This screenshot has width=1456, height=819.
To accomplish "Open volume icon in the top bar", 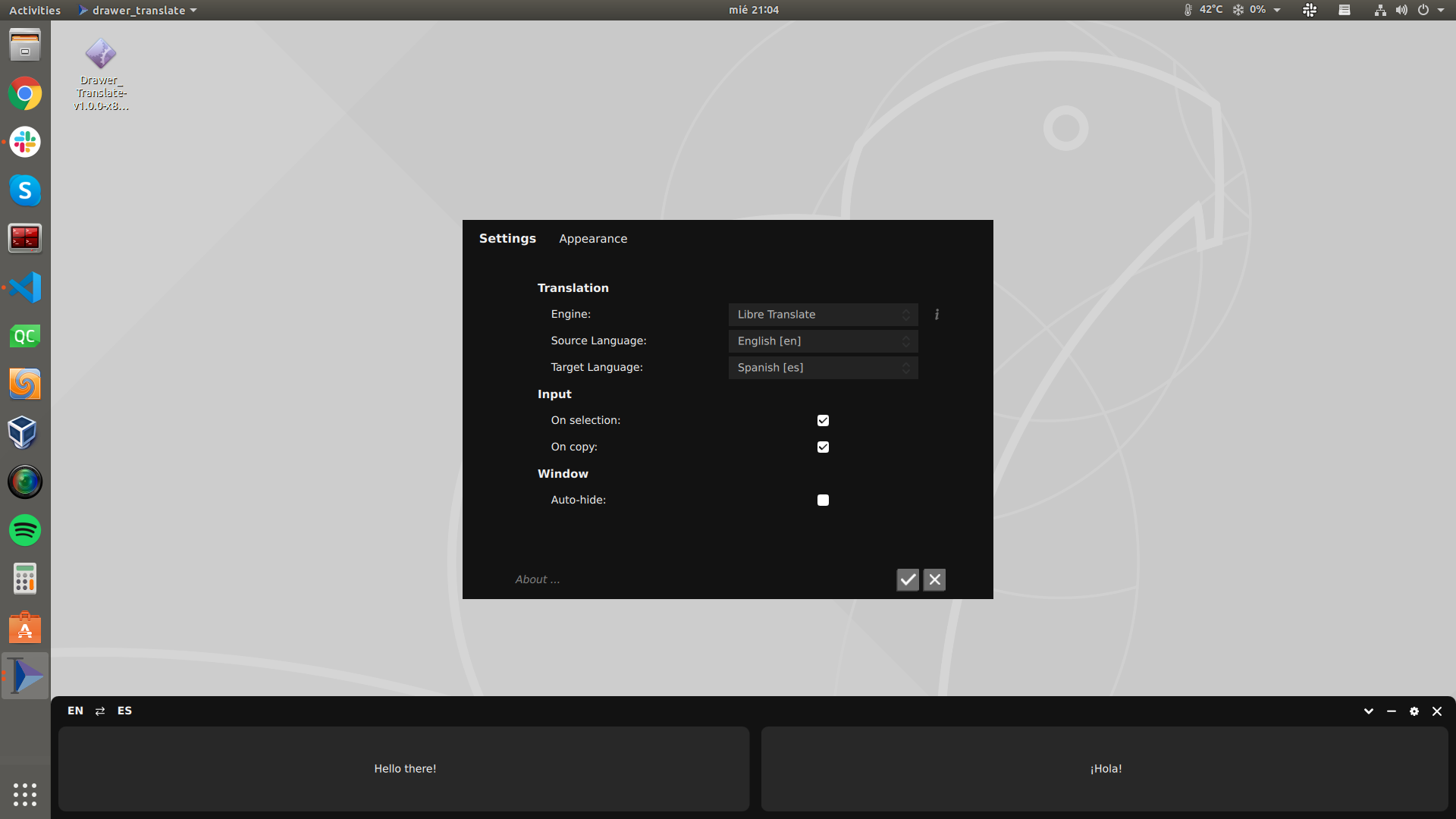I will [1401, 10].
